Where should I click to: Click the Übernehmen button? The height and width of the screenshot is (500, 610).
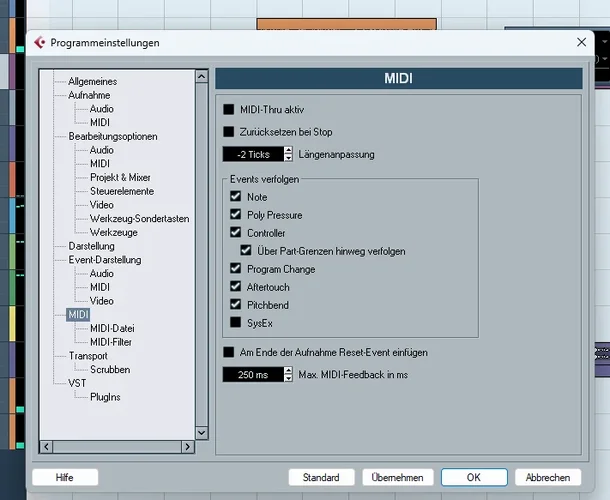pos(398,477)
